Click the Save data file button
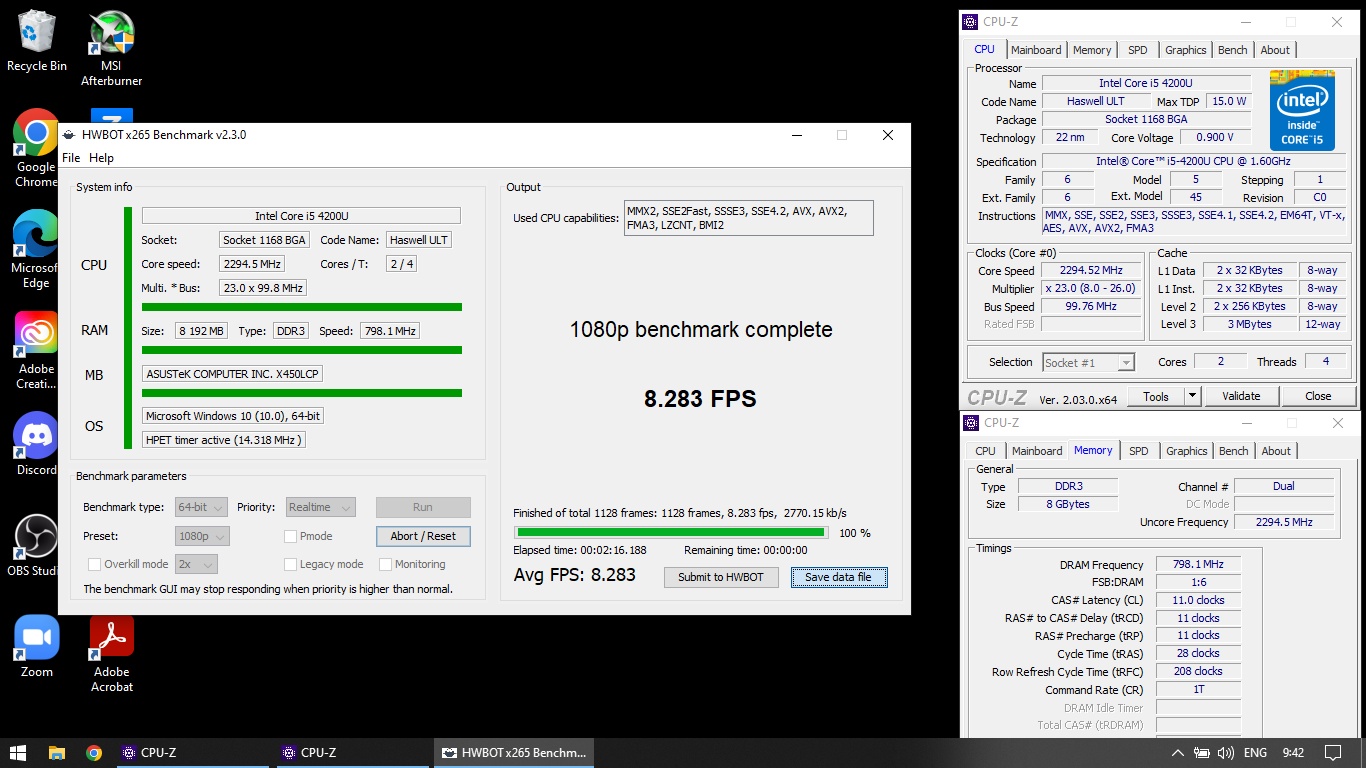Viewport: 1366px width, 768px height. click(838, 577)
